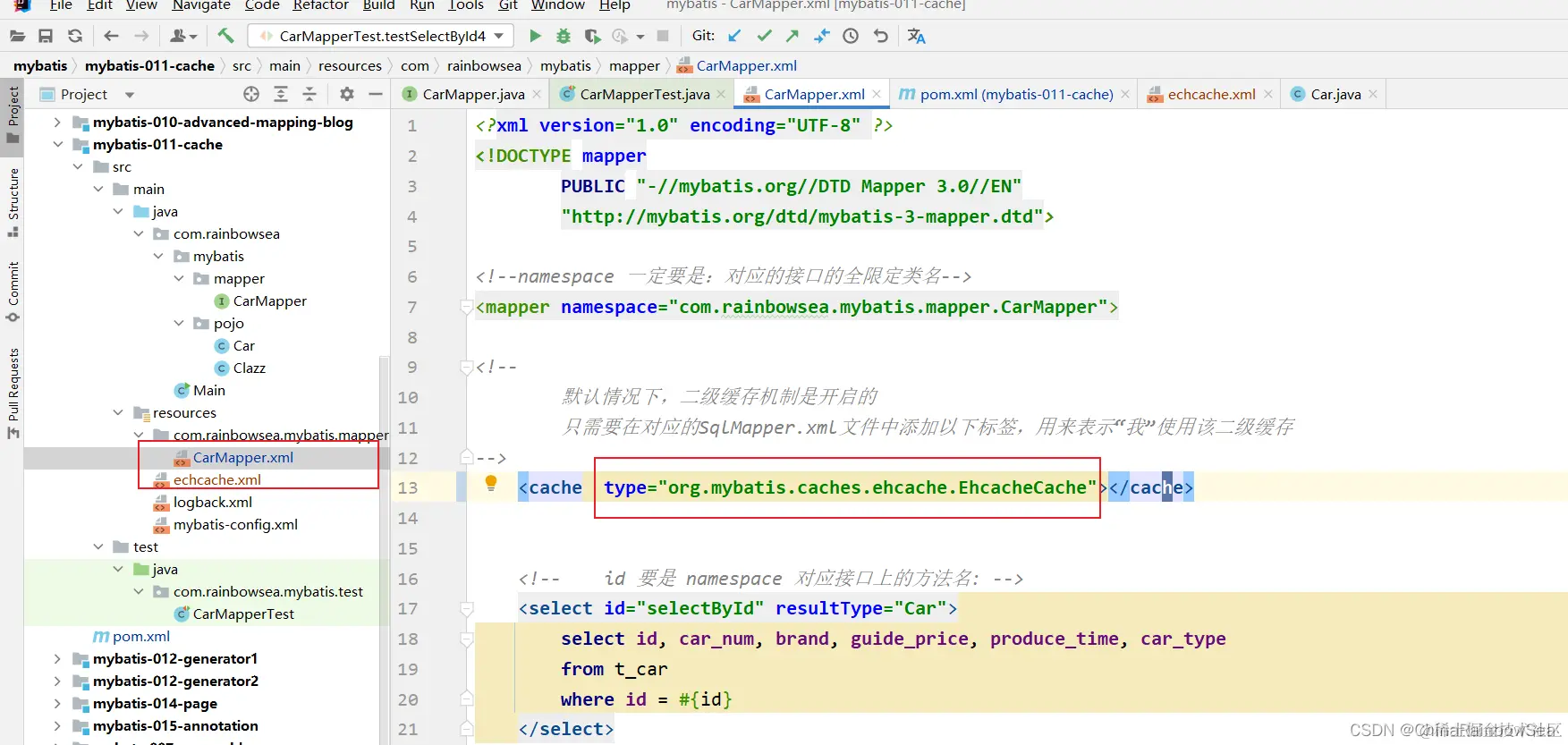Select echcache.xml in the project tree
The width and height of the screenshot is (1568, 745).
tap(216, 479)
